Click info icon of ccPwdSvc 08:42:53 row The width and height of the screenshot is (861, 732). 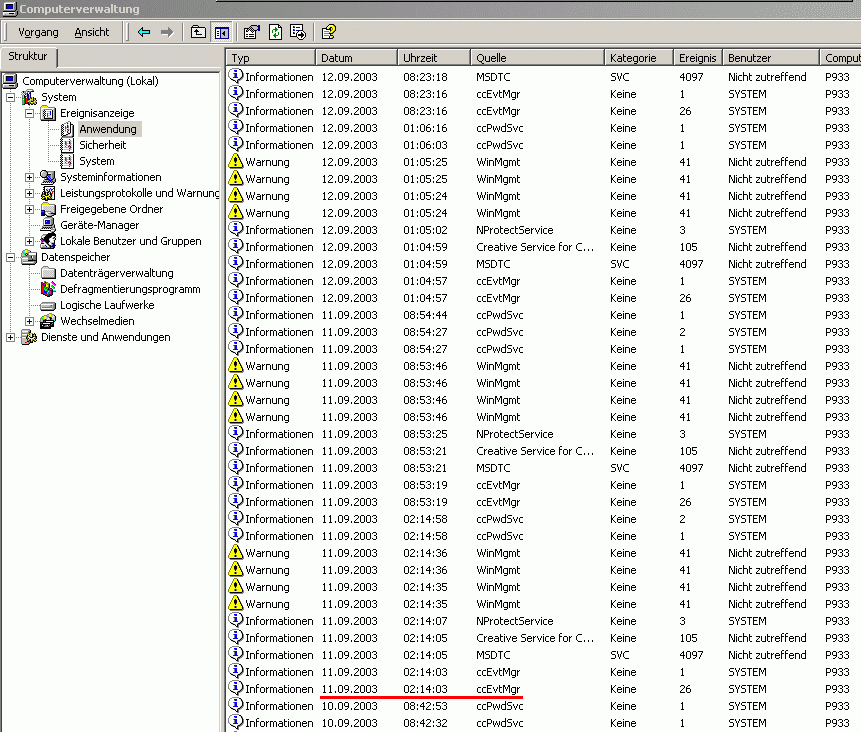point(236,705)
